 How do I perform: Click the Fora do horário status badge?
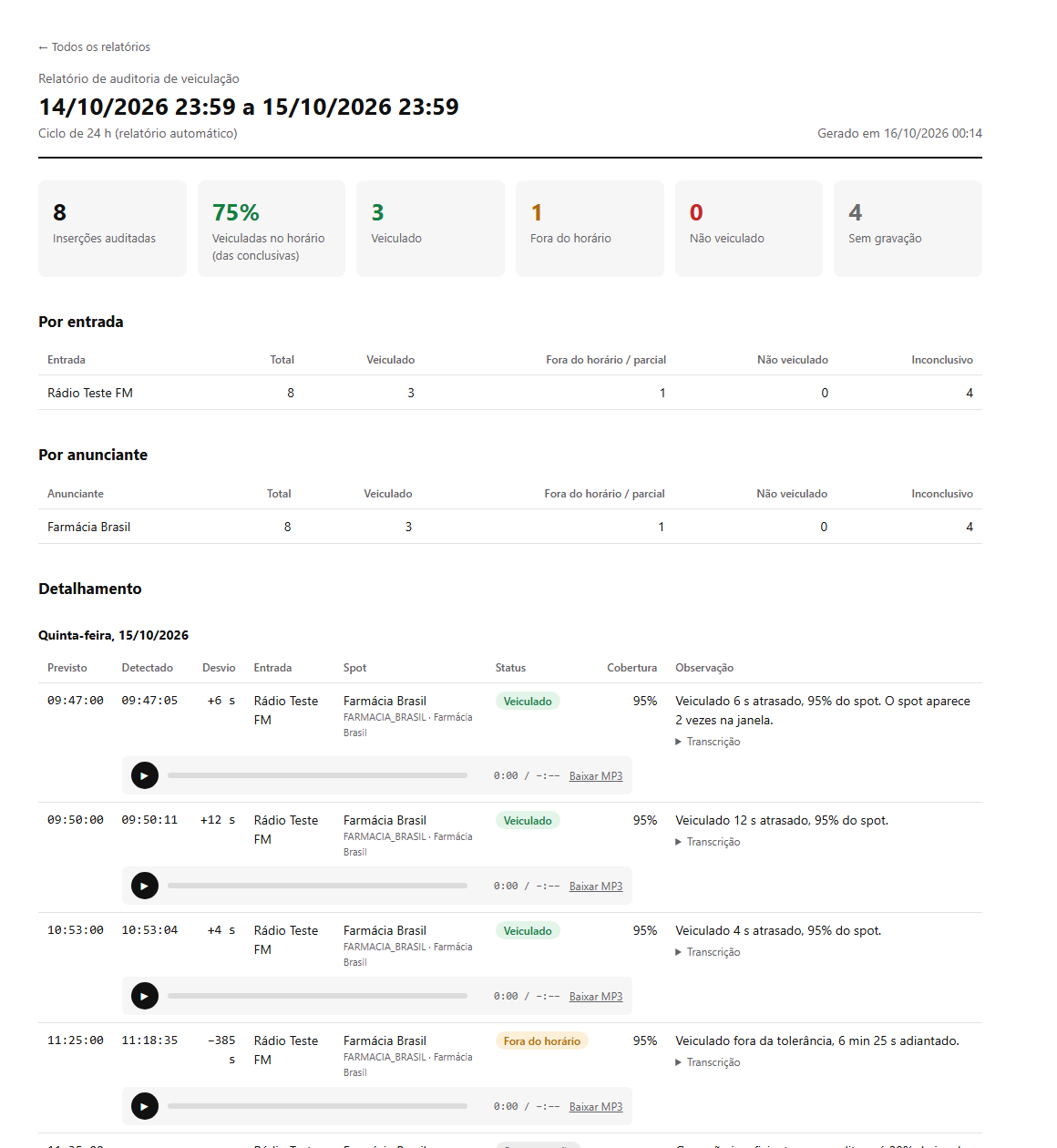[542, 1041]
